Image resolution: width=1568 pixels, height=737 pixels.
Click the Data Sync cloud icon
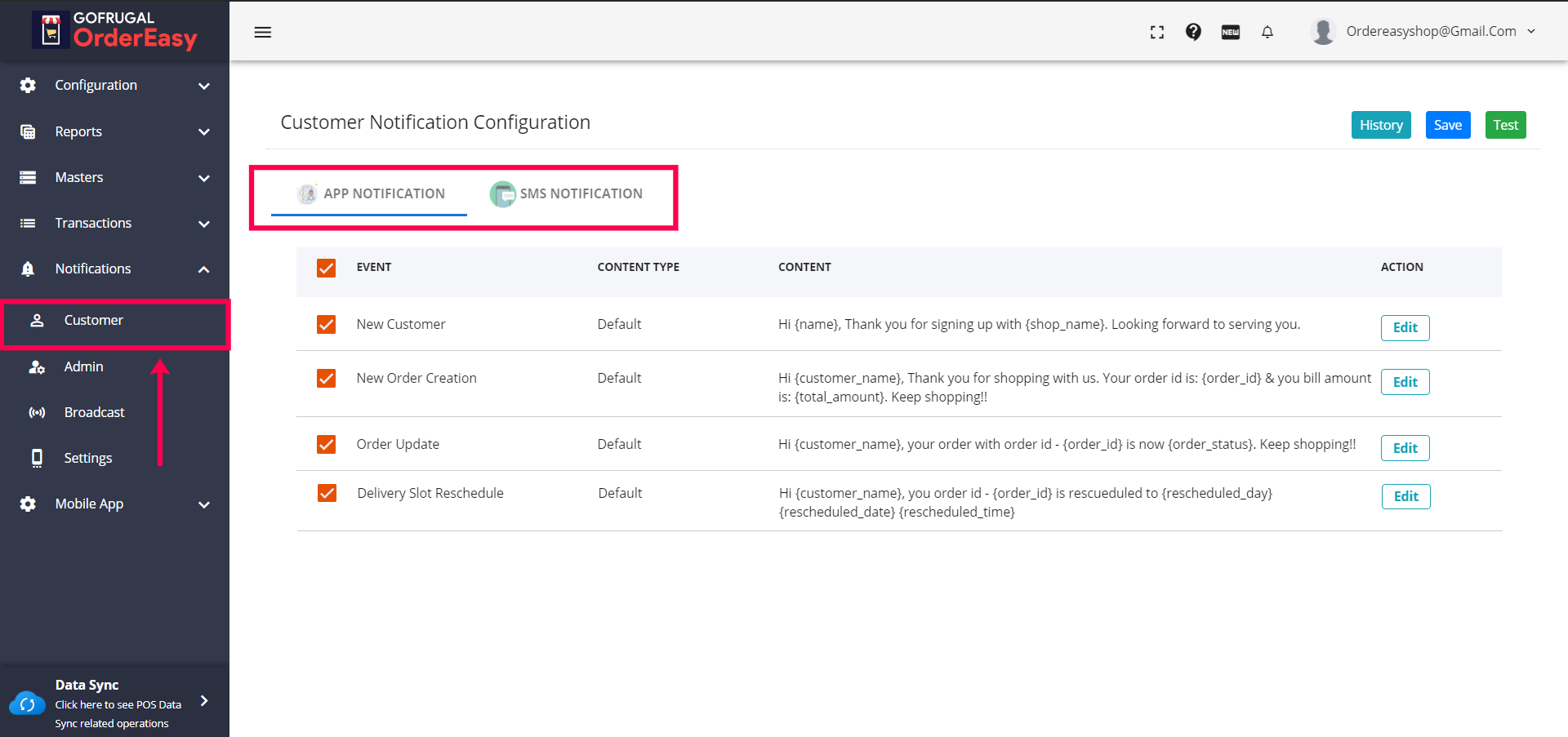[x=27, y=704]
